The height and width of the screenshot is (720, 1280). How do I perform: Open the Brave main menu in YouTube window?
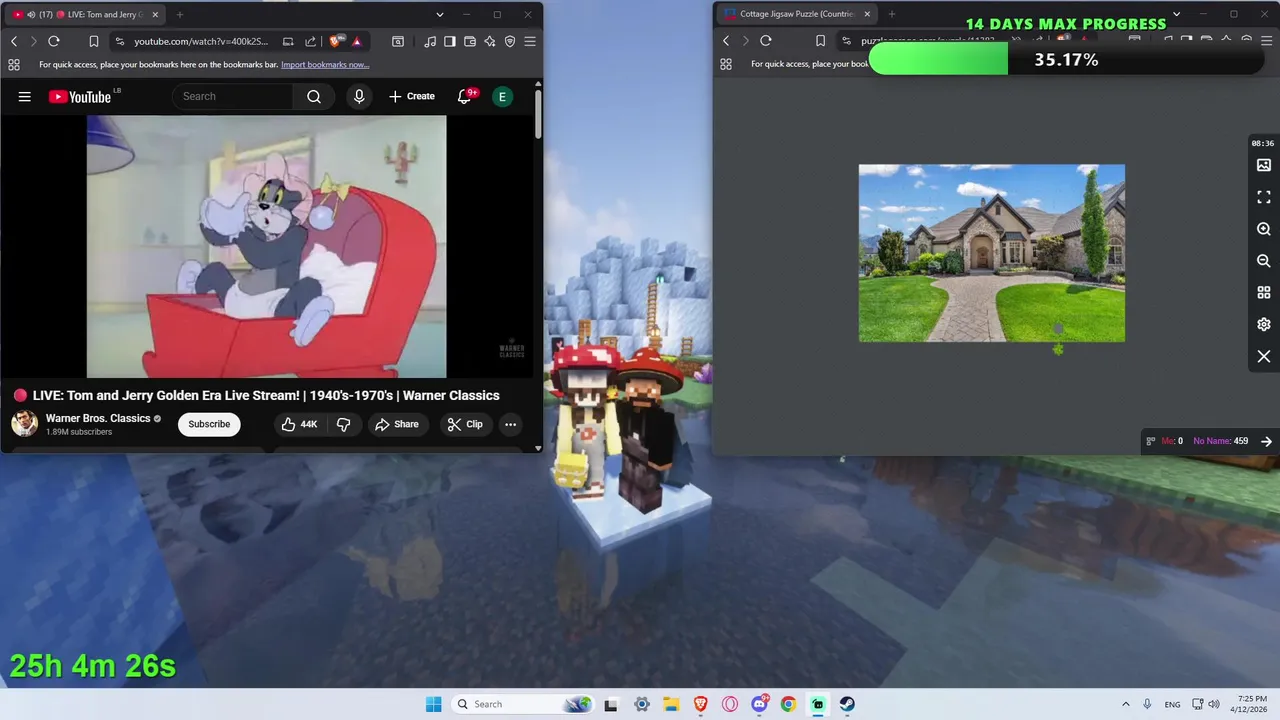(x=530, y=41)
